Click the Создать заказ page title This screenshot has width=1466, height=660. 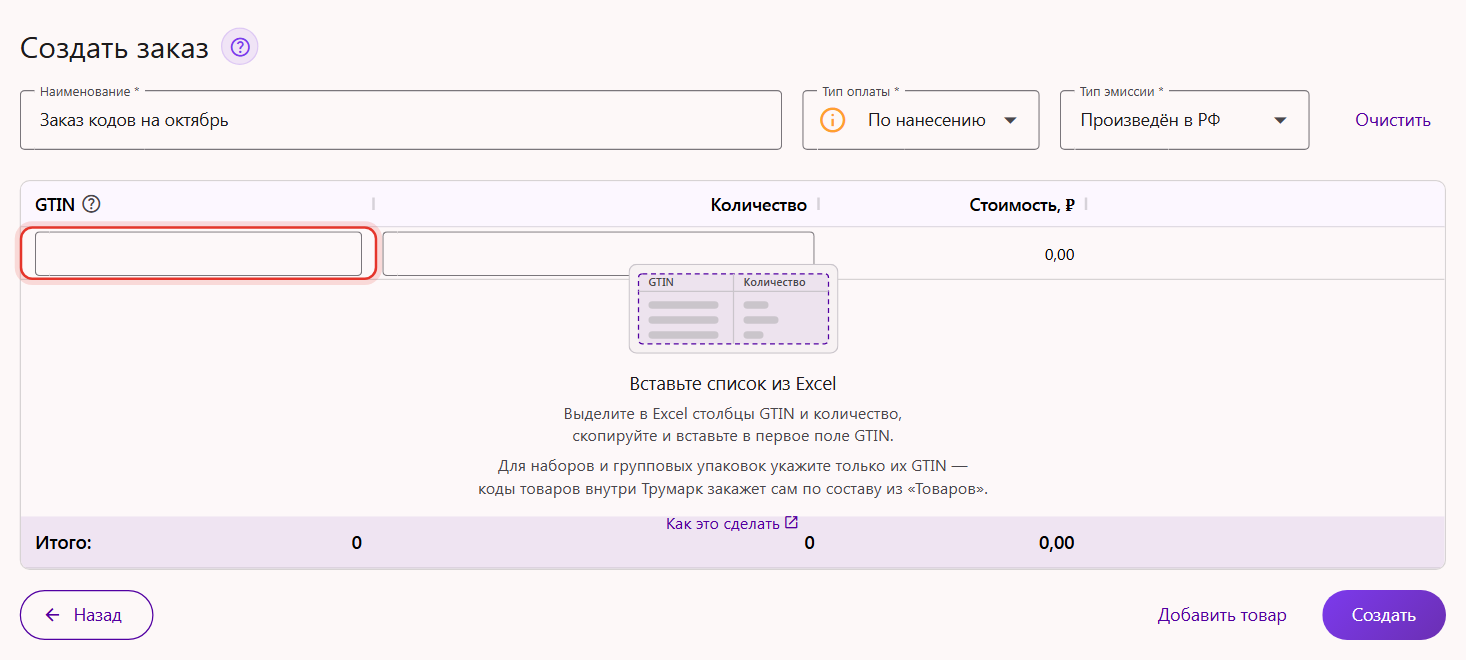(x=115, y=48)
